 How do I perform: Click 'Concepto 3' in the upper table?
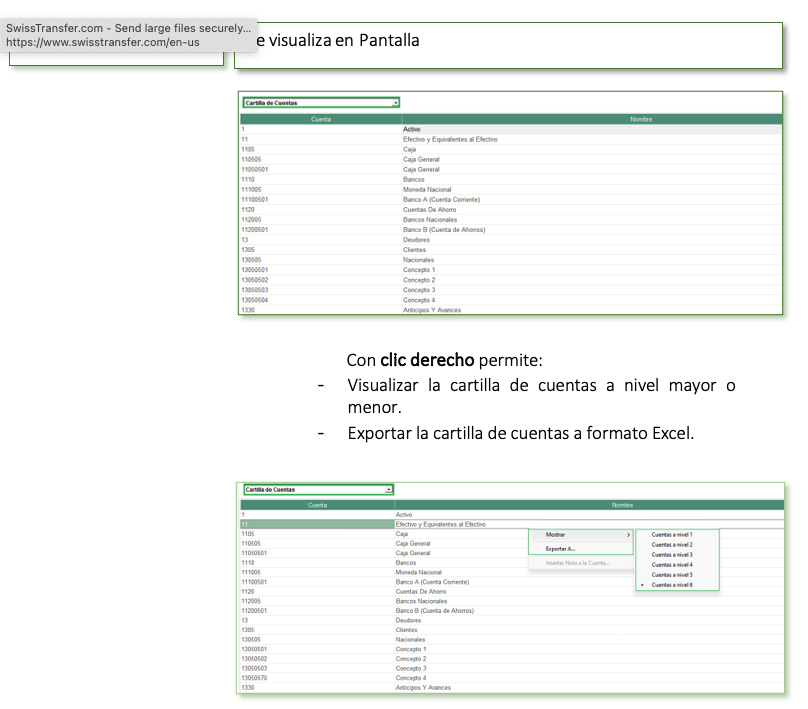pyautogui.click(x=419, y=290)
